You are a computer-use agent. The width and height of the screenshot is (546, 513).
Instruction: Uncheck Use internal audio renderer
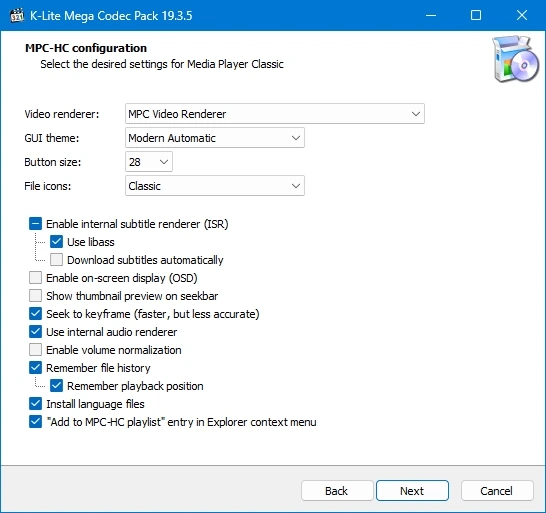(36, 332)
